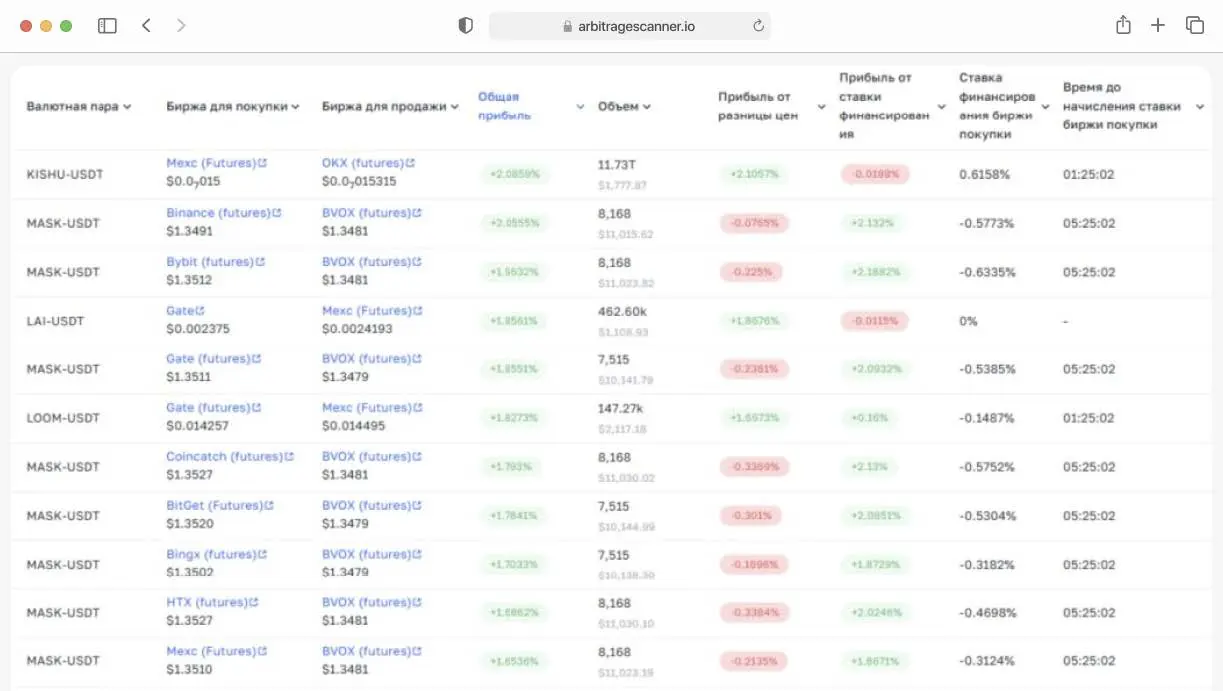Open the Gate link in LAI-USDT row
Viewport: 1223px width, 691px height.
[x=180, y=311]
